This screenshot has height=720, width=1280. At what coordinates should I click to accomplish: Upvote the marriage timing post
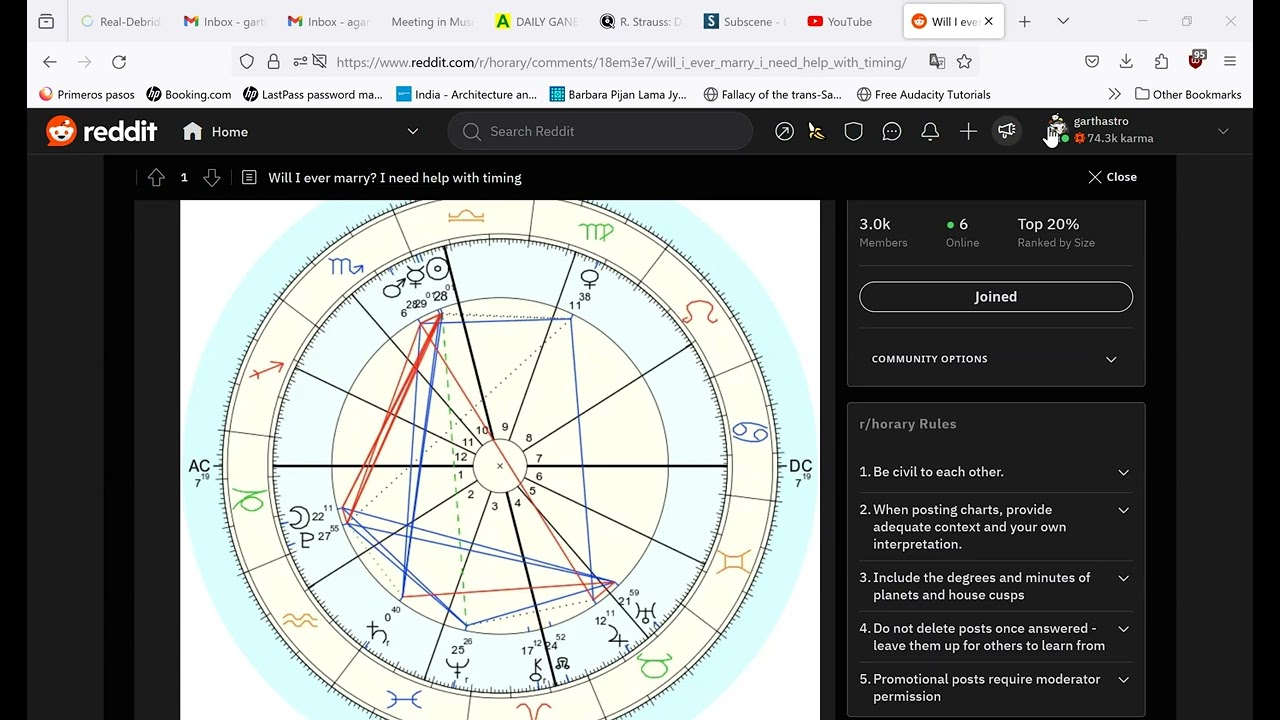156,178
